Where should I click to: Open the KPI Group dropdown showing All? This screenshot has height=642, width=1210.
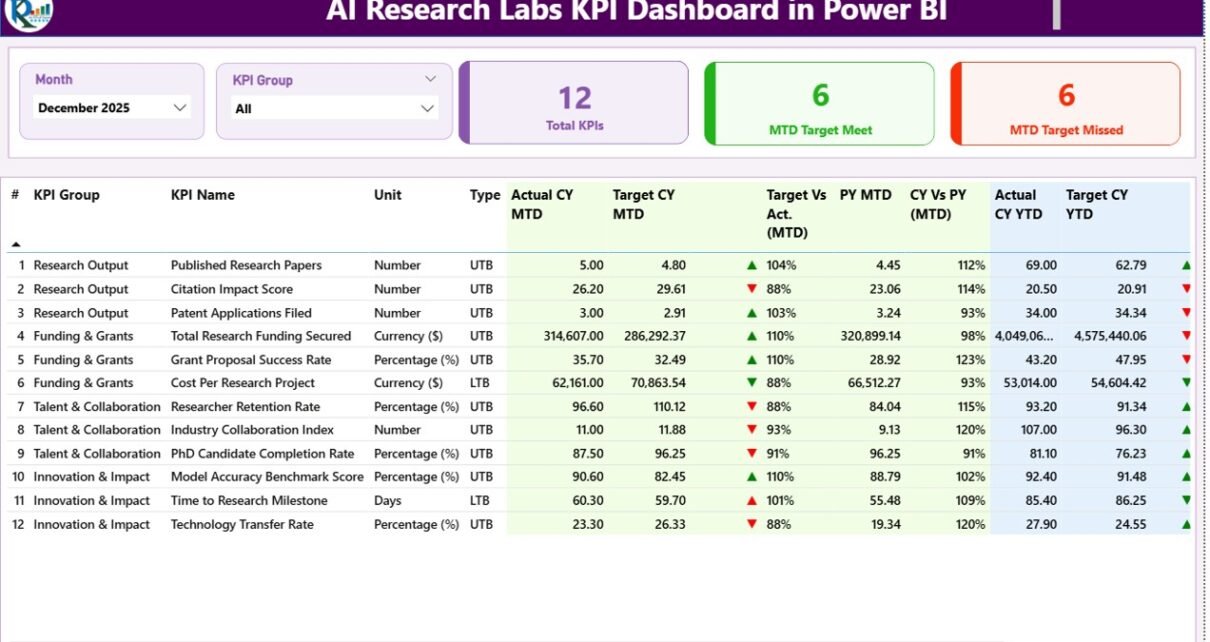(x=334, y=109)
